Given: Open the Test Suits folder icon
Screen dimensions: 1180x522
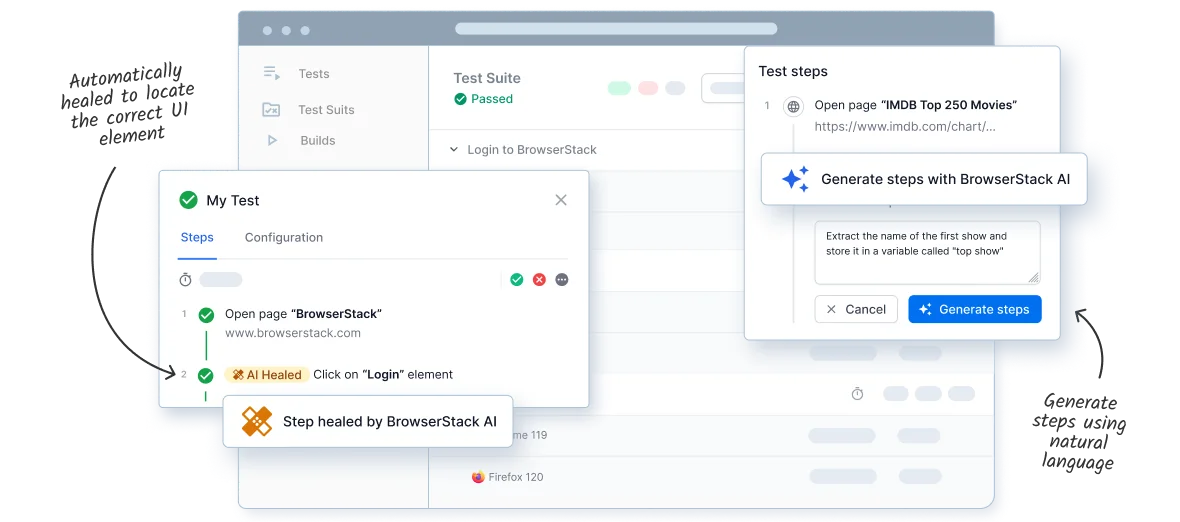Looking at the screenshot, I should 271,110.
